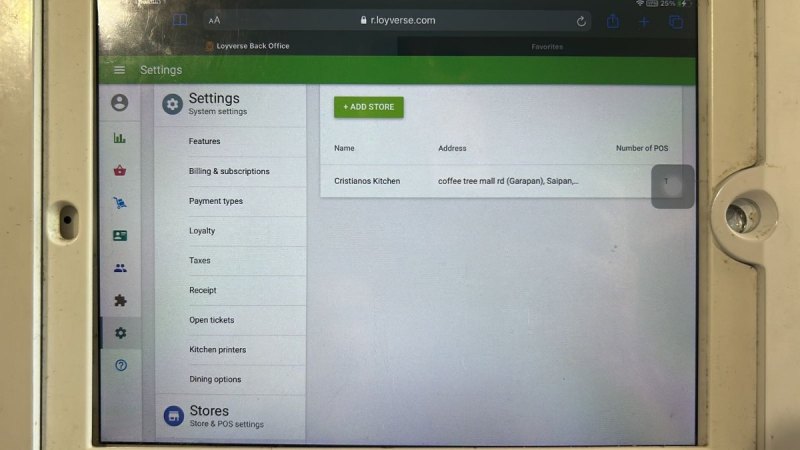Open Billing & subscriptions settings
800x450 pixels.
[x=229, y=172]
